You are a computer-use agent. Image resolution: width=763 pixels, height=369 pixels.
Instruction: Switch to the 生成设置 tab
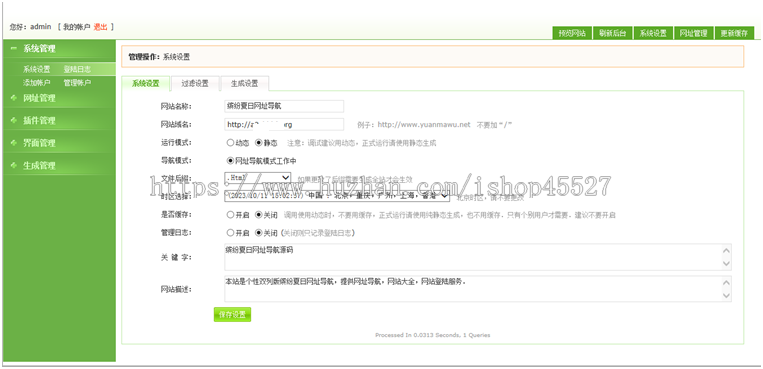(244, 83)
